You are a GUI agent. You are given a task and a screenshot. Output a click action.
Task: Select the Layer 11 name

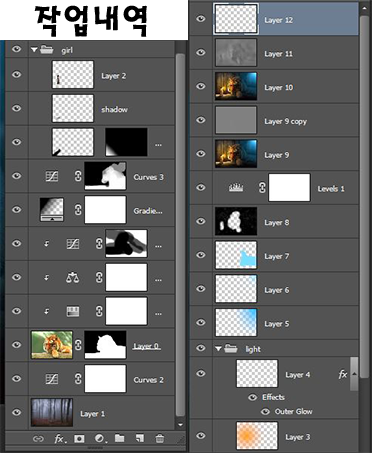(x=278, y=54)
